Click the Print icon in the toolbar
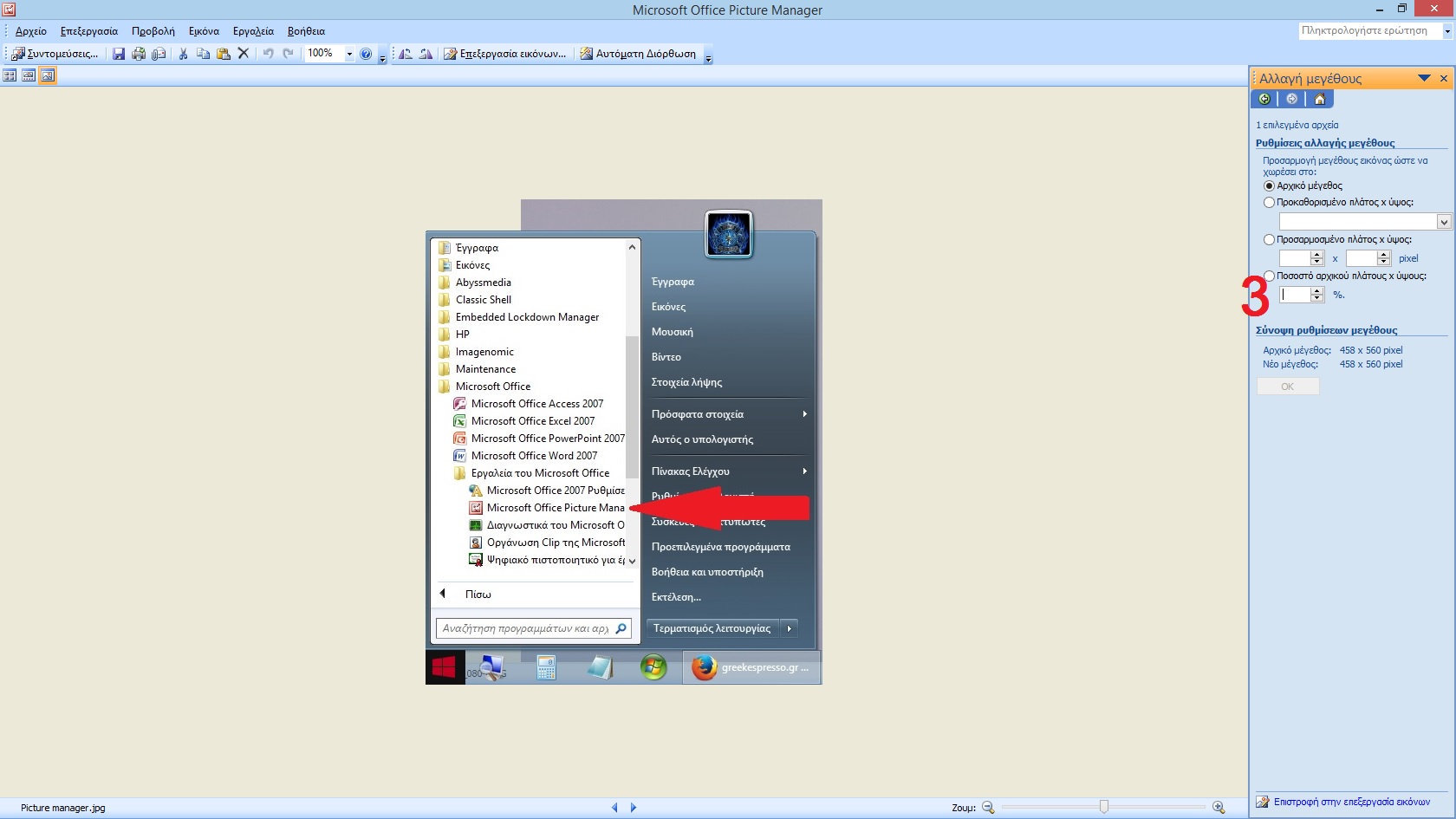 tap(139, 54)
